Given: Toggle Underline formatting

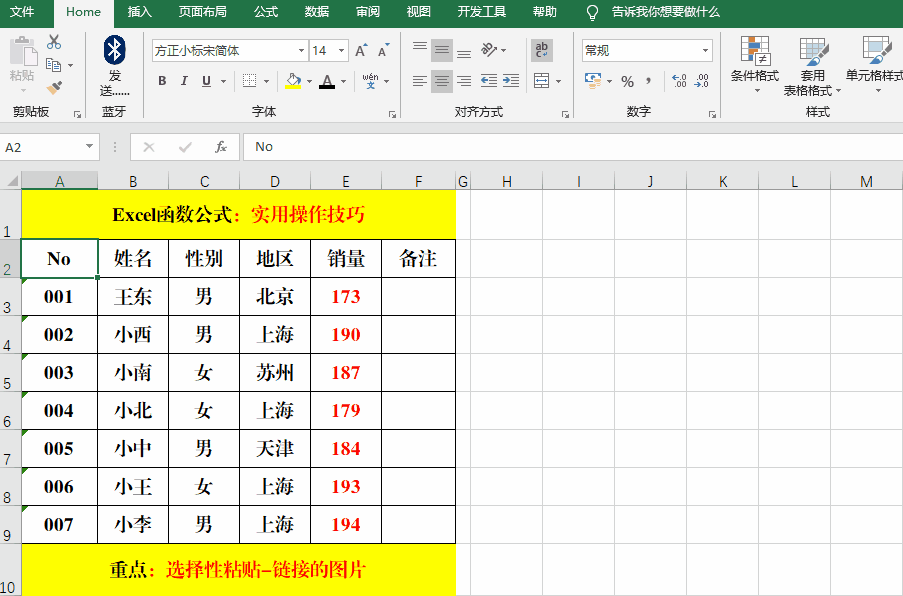Looking at the screenshot, I should pyautogui.click(x=206, y=81).
